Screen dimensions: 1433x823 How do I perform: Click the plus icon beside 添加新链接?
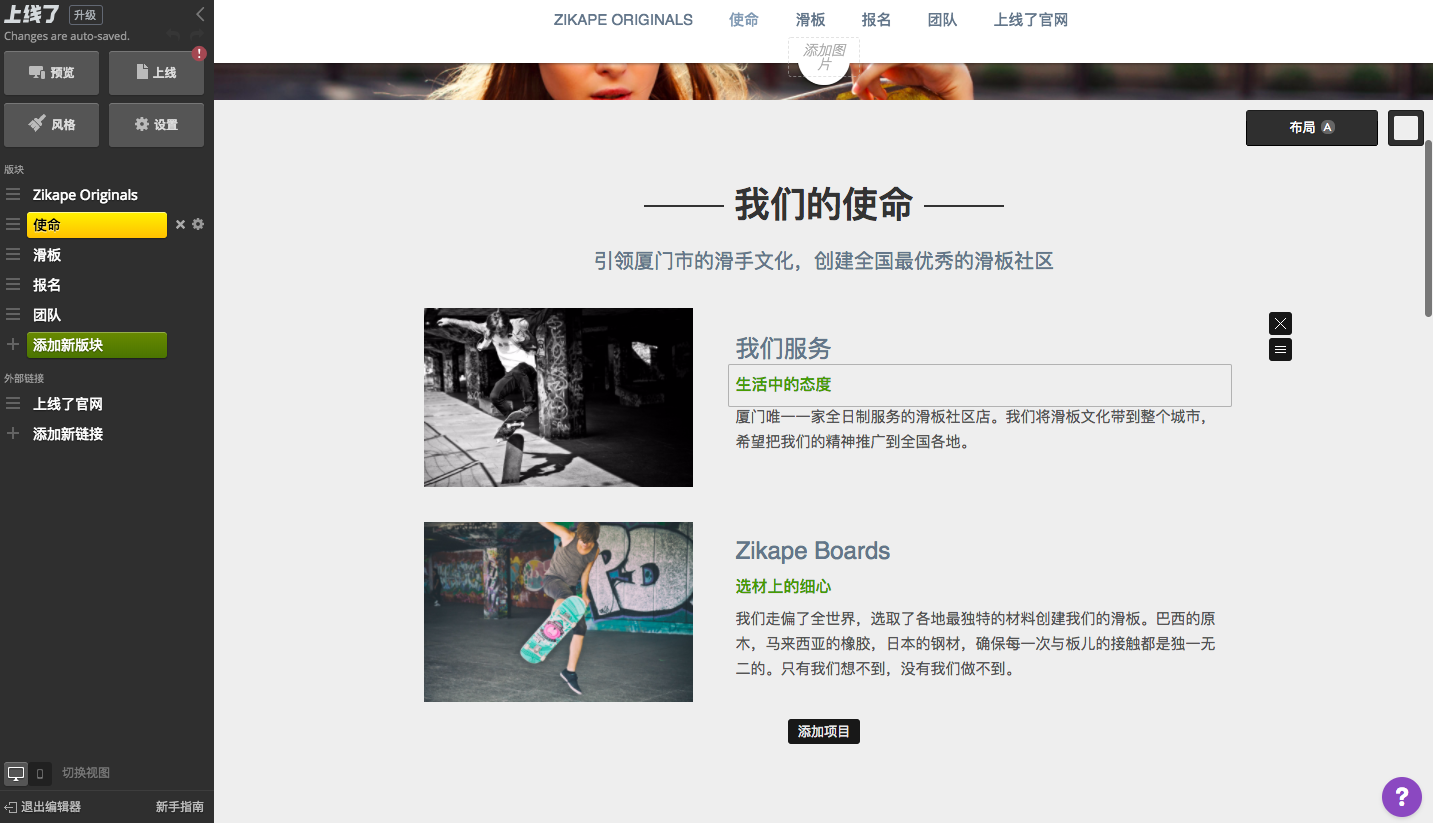[13, 434]
